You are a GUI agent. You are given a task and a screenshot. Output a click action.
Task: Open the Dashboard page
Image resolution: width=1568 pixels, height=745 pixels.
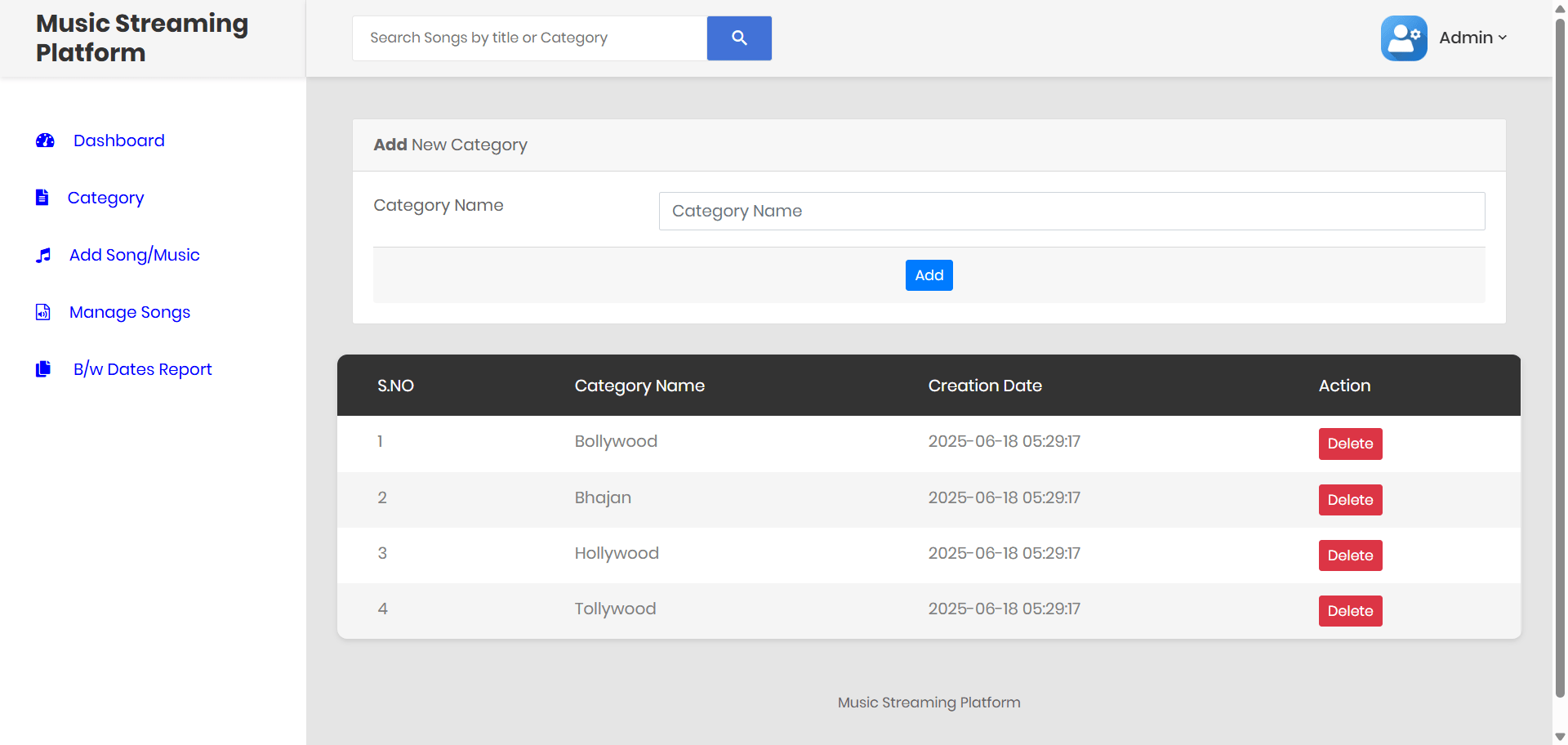coord(118,140)
